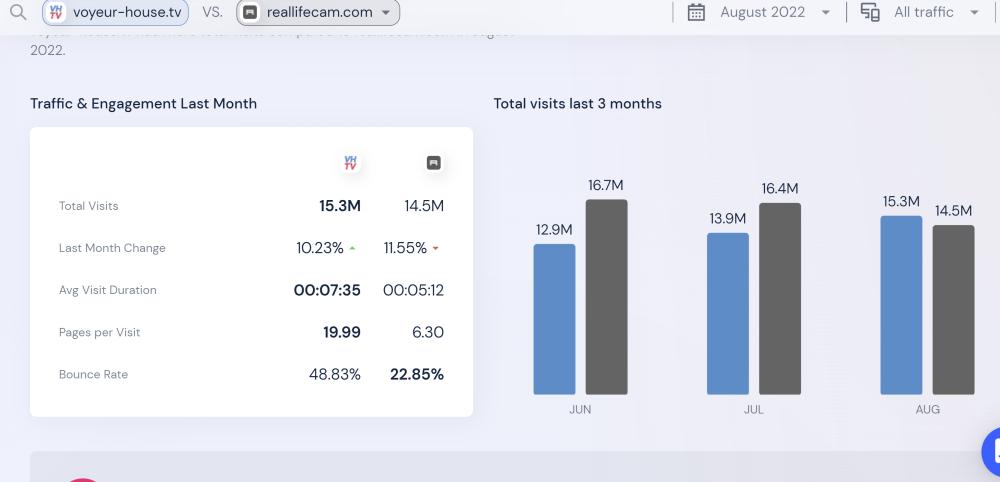Open the blue chat widget button
Image resolution: width=1000 pixels, height=482 pixels.
pyautogui.click(x=992, y=450)
